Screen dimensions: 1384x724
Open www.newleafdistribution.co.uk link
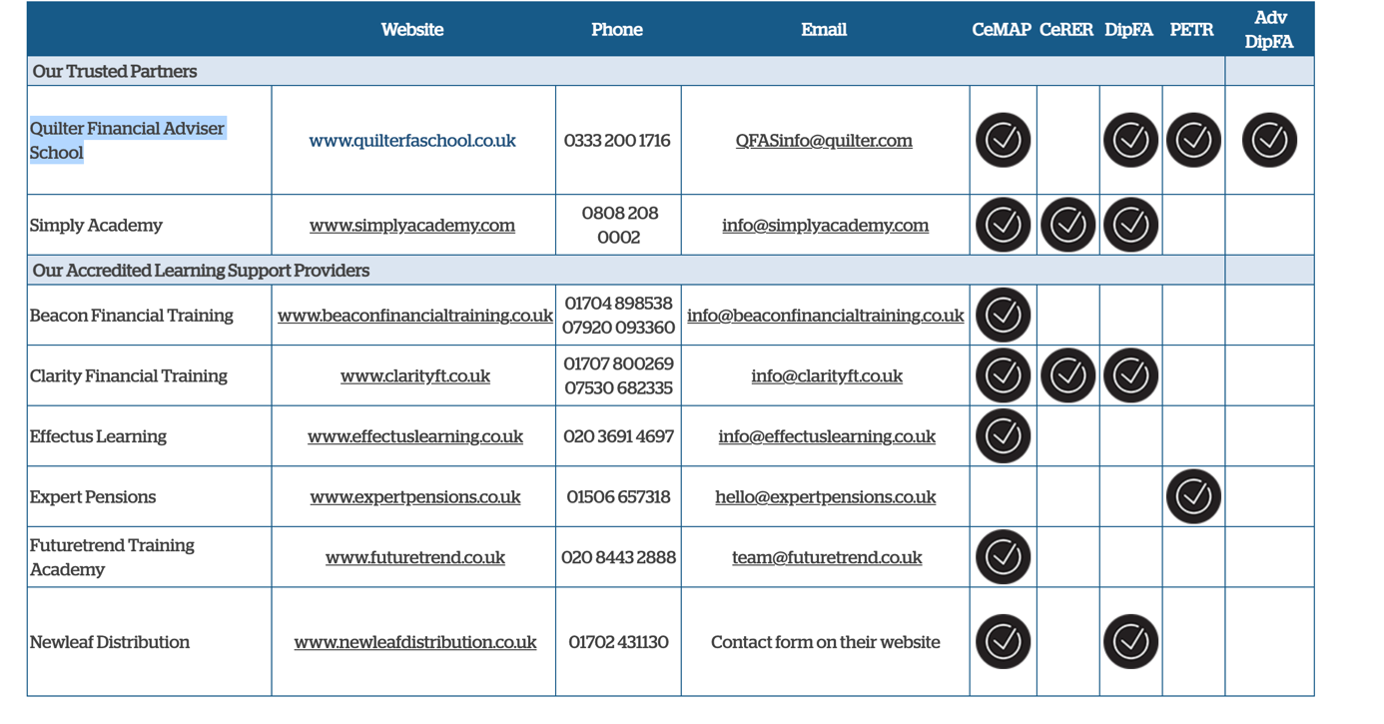415,643
